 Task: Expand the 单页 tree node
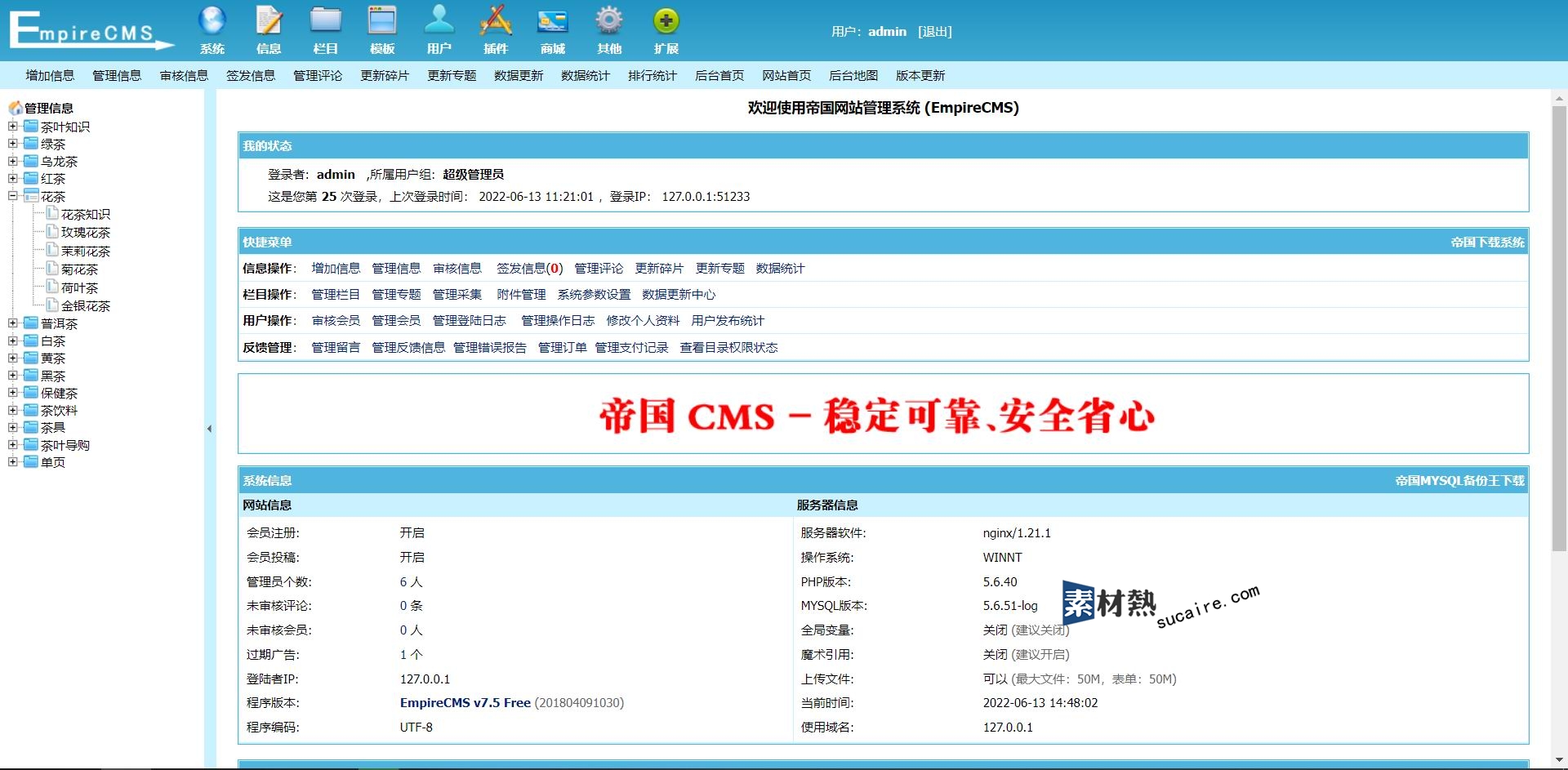point(12,462)
